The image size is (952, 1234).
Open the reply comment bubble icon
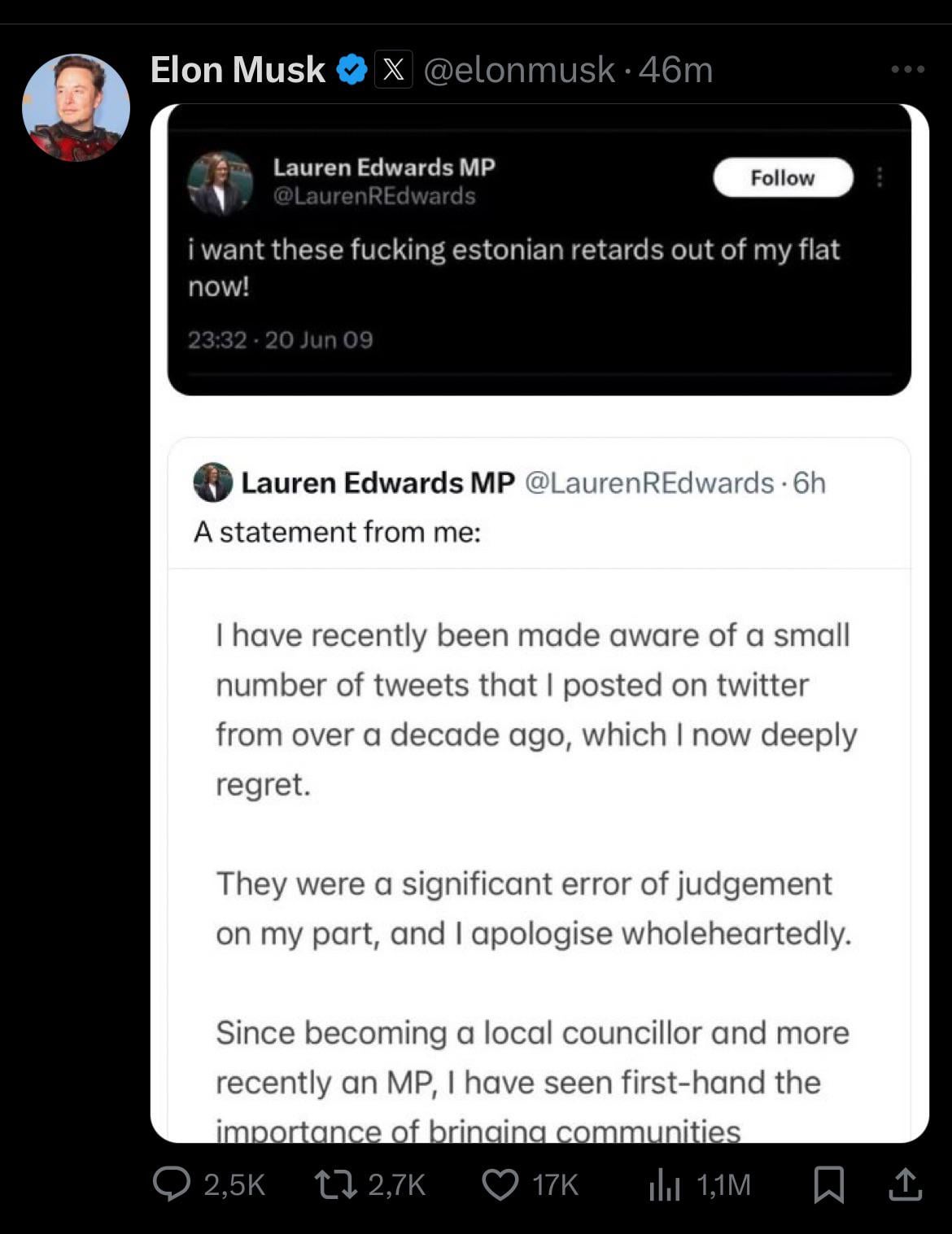(172, 1184)
